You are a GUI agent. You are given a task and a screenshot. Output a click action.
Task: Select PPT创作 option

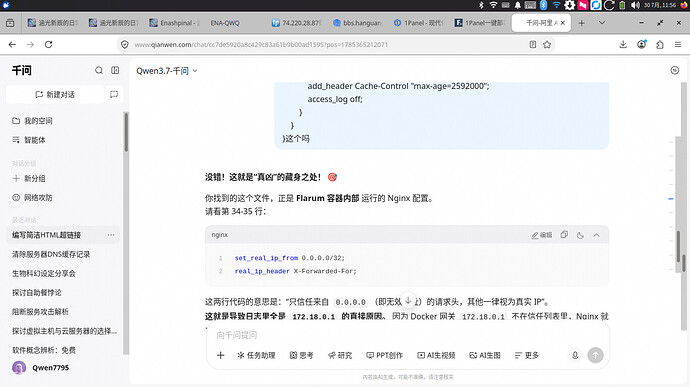pos(384,355)
